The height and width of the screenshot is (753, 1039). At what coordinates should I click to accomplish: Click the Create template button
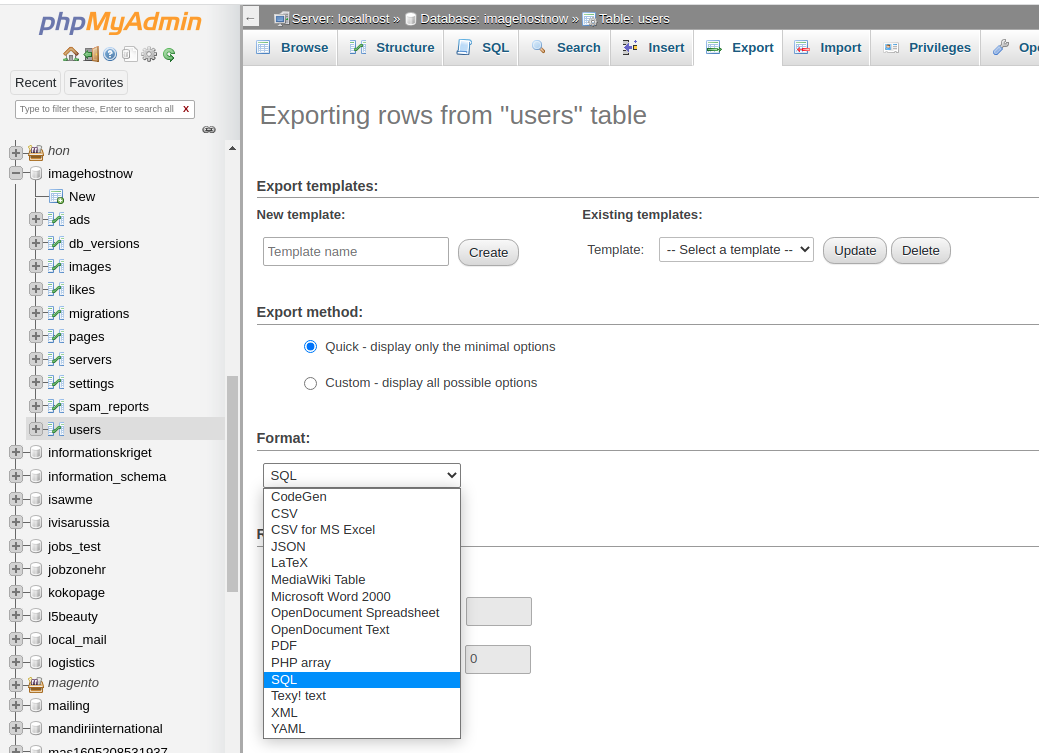pos(488,252)
